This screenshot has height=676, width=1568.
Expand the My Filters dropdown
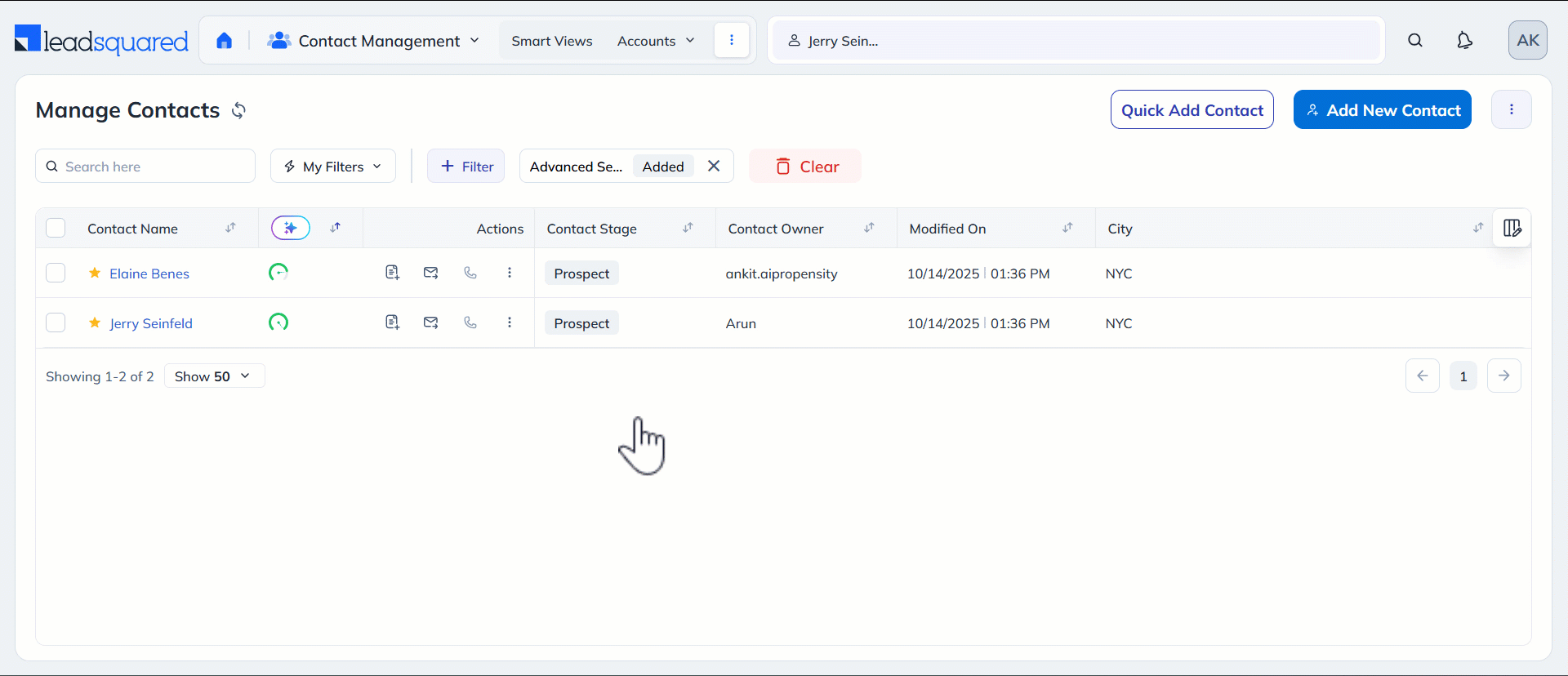[x=333, y=167]
